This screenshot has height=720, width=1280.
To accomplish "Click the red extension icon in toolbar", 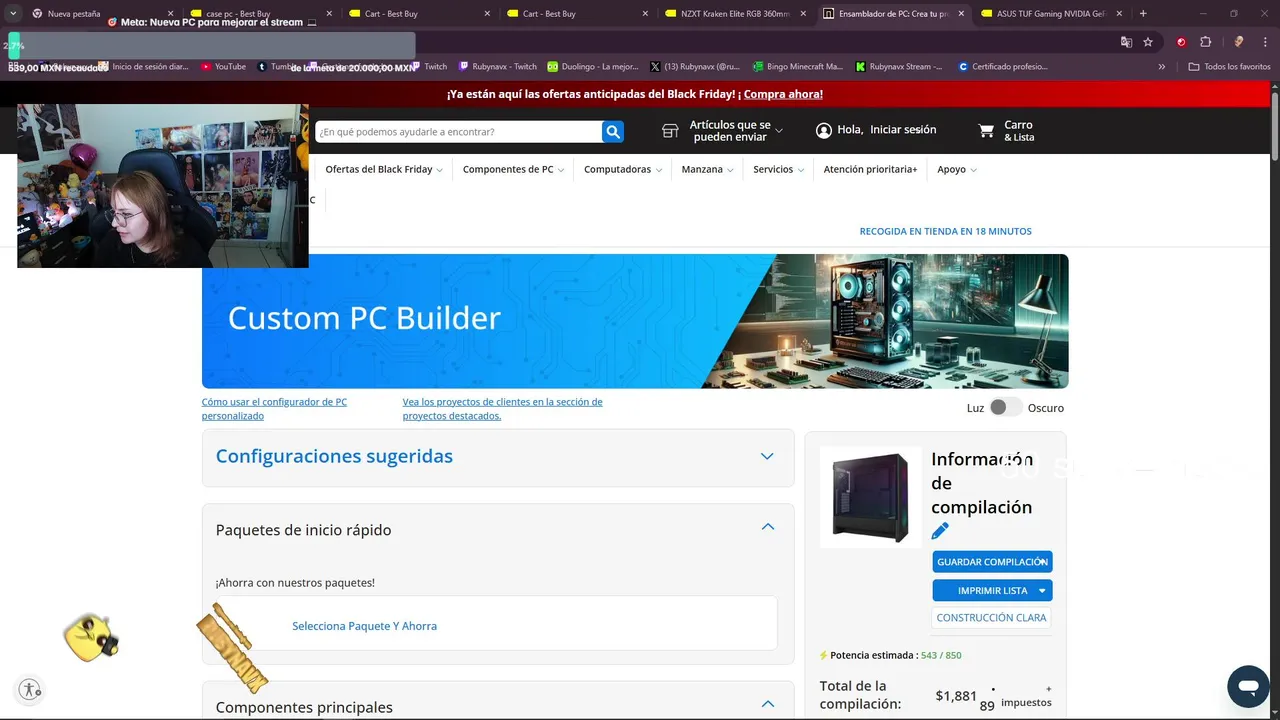I will [x=1181, y=42].
